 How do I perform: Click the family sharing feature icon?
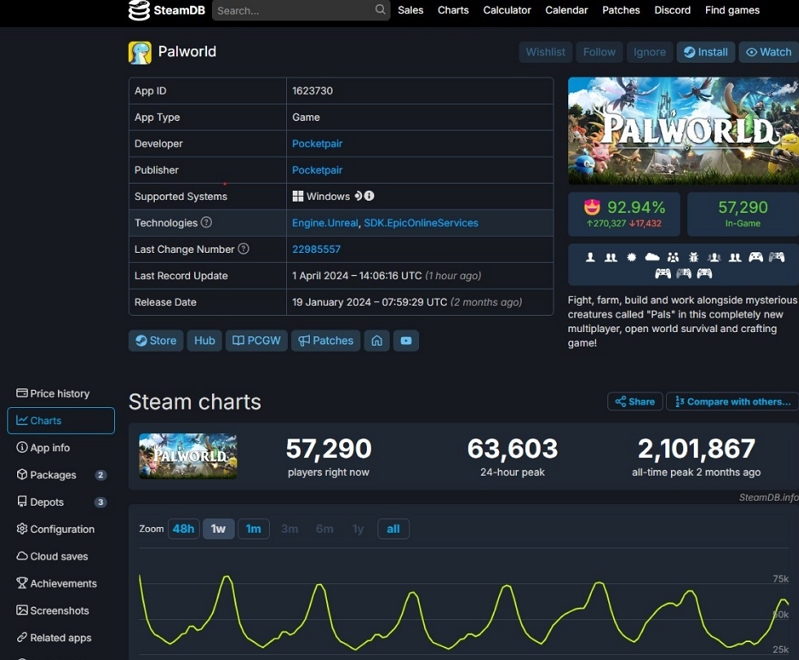click(673, 257)
